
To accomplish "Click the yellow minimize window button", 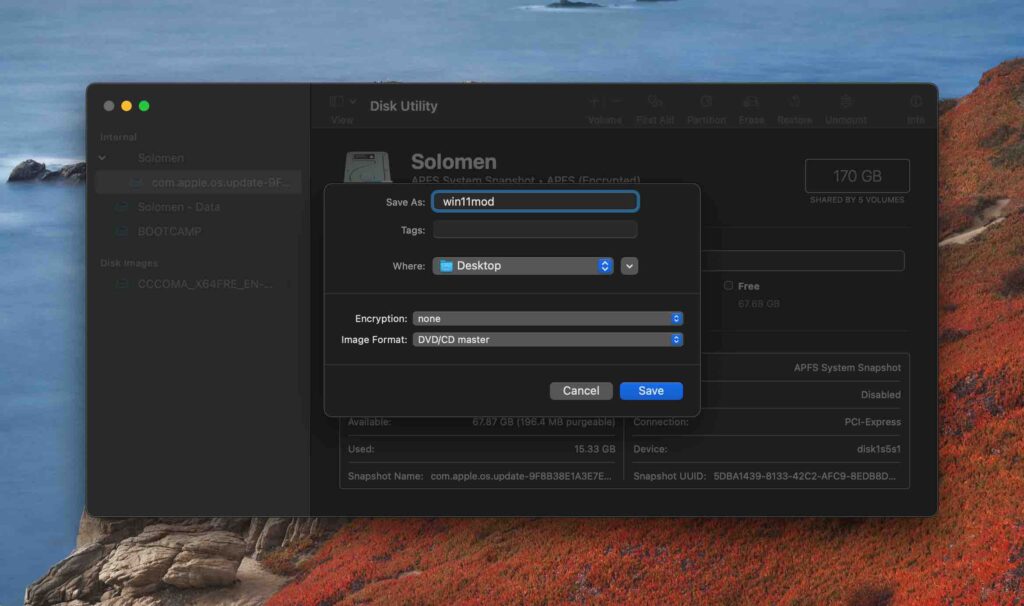I will (127, 106).
